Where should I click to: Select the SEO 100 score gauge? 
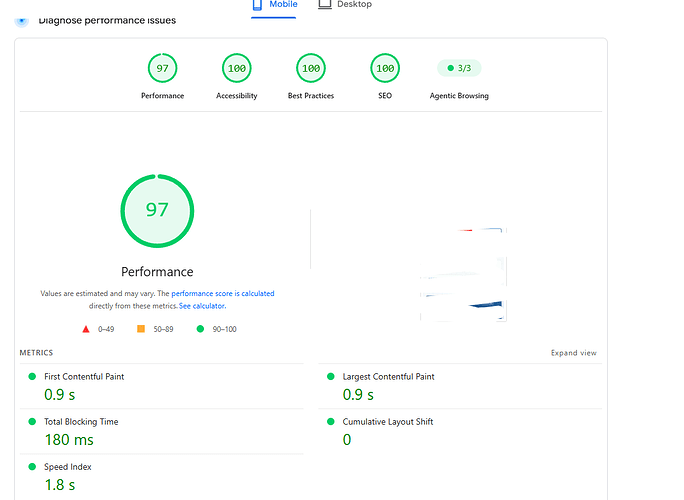click(385, 68)
